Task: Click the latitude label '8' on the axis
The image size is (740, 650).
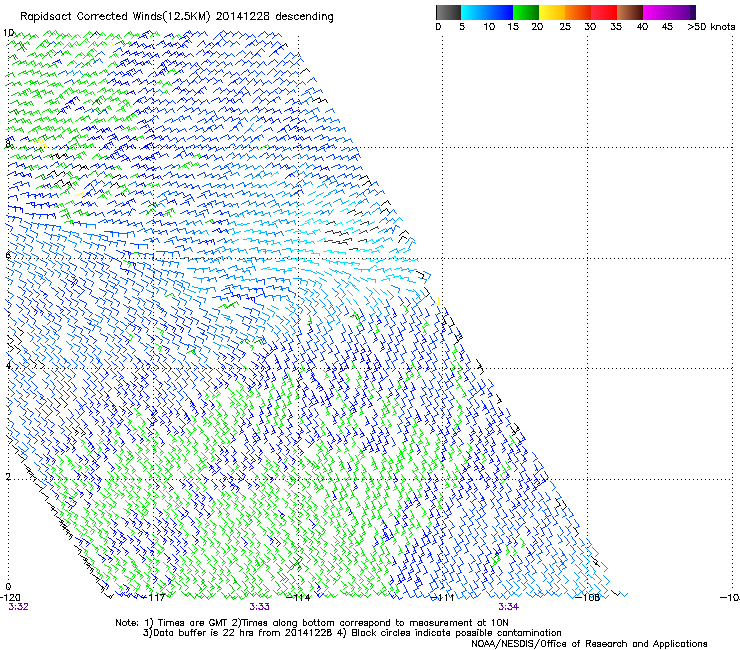Action: tap(8, 144)
